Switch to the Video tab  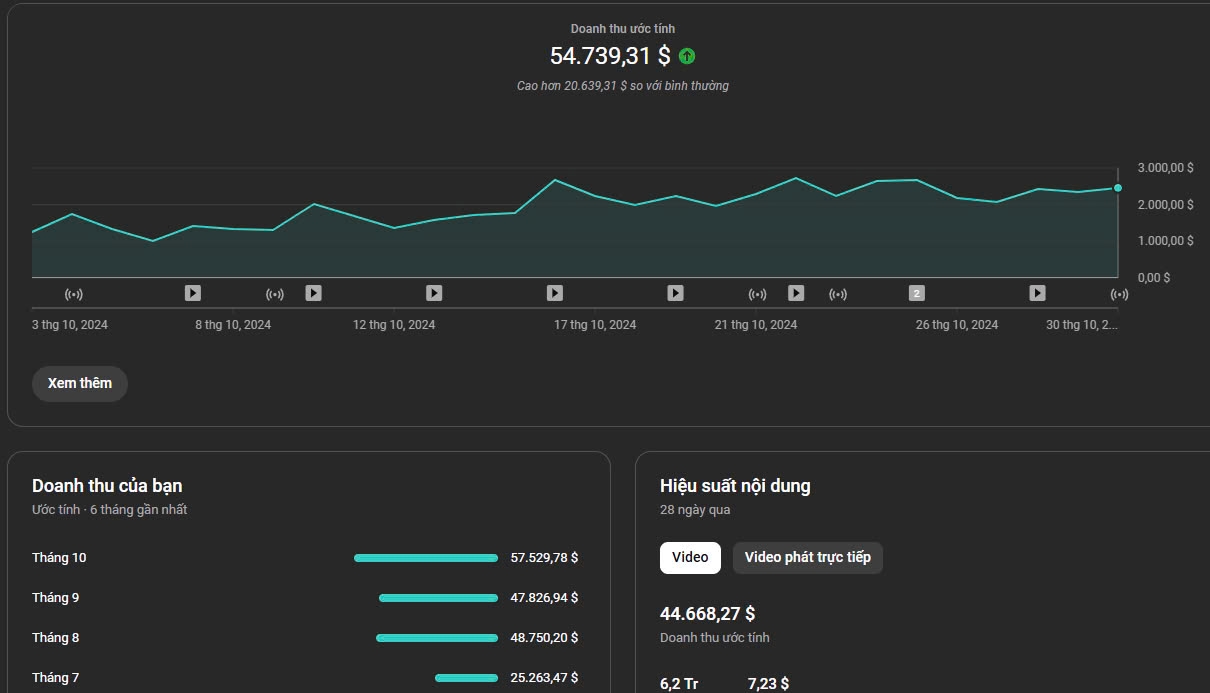[x=690, y=558]
